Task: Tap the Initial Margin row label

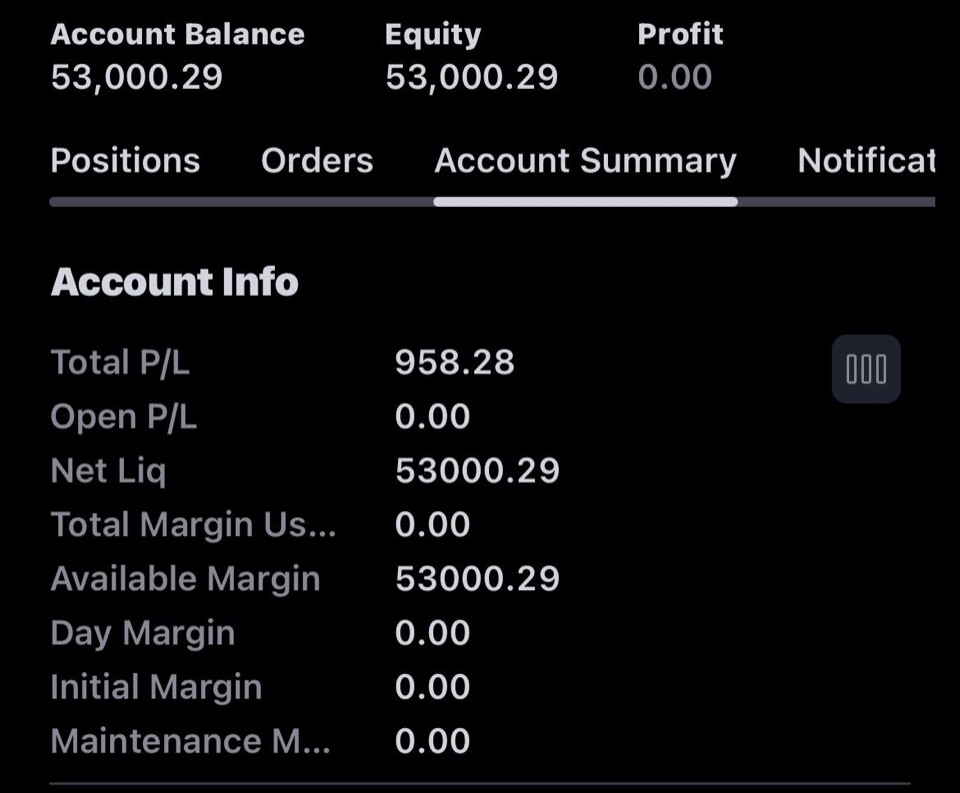Action: click(x=156, y=686)
